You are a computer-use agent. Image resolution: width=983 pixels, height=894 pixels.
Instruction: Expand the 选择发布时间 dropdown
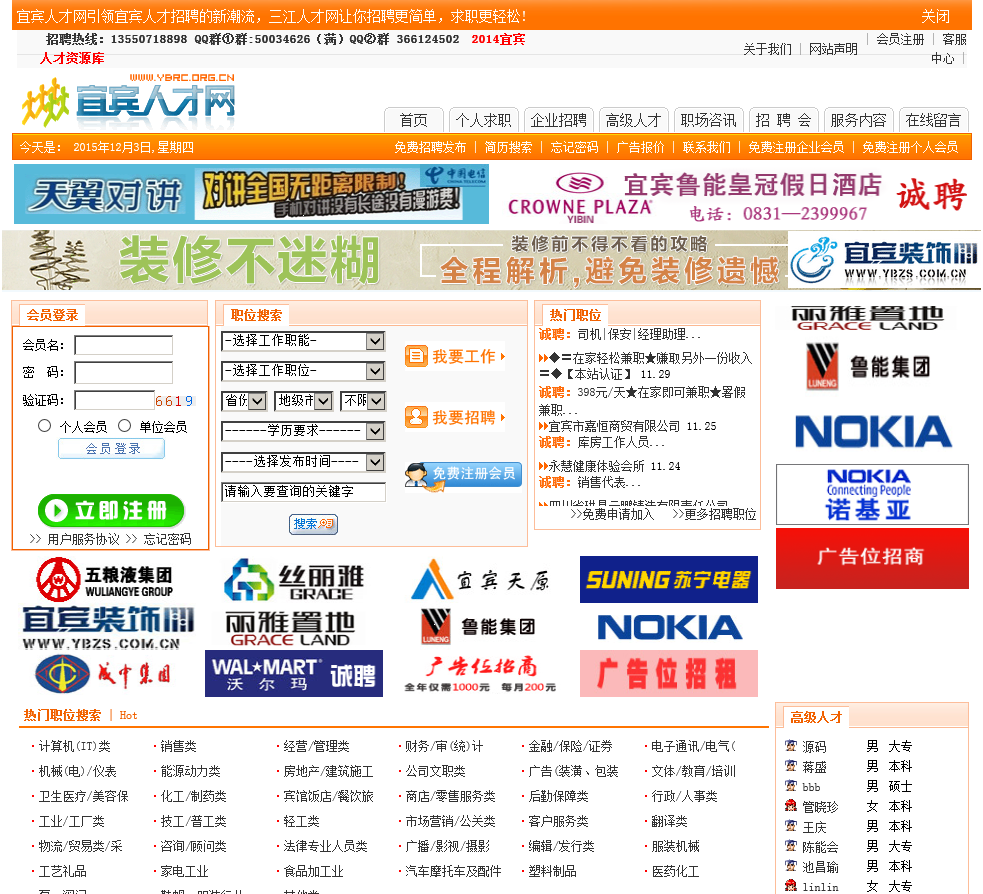[x=303, y=462]
